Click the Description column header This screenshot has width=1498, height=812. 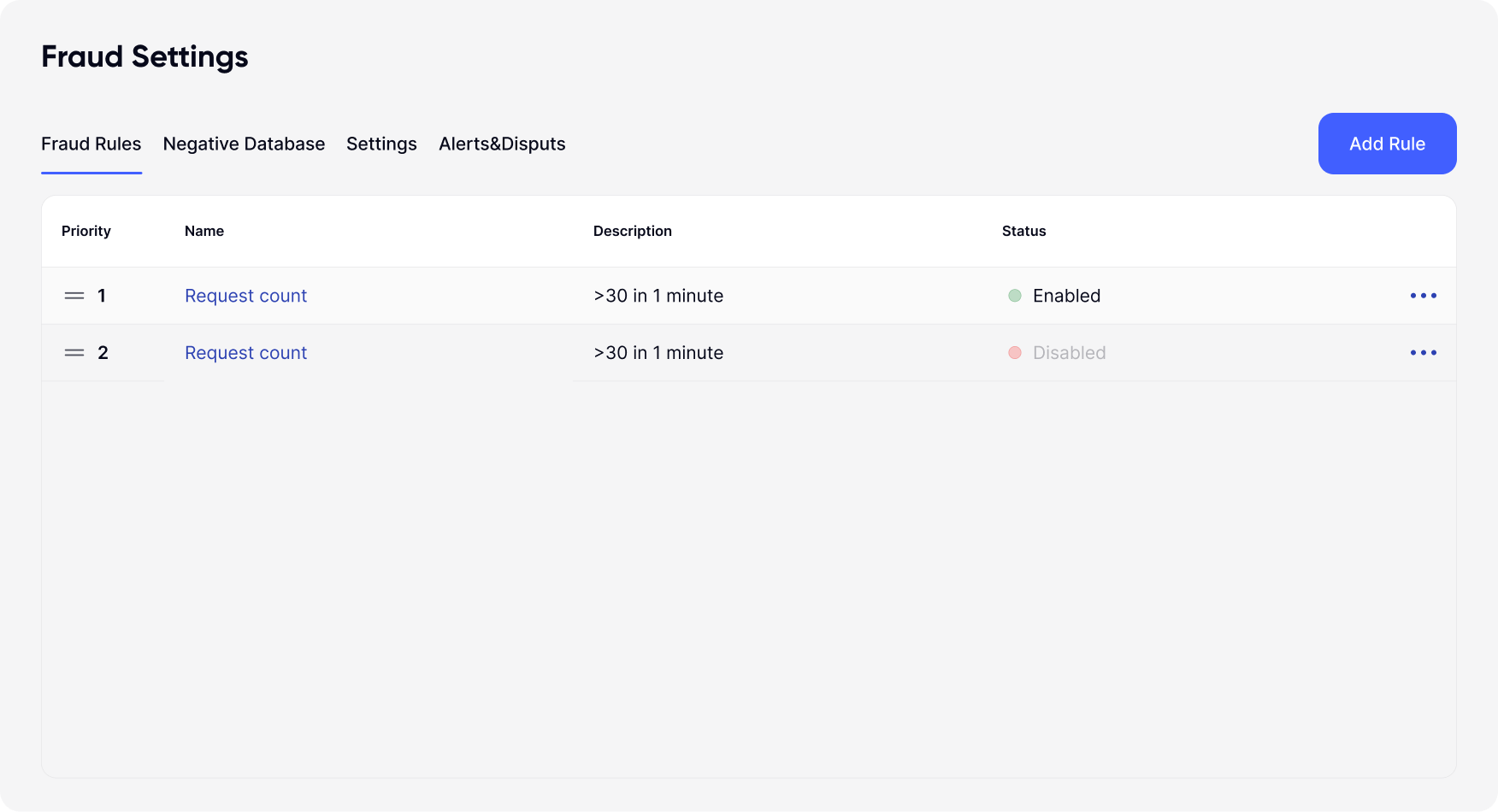pyautogui.click(x=633, y=231)
